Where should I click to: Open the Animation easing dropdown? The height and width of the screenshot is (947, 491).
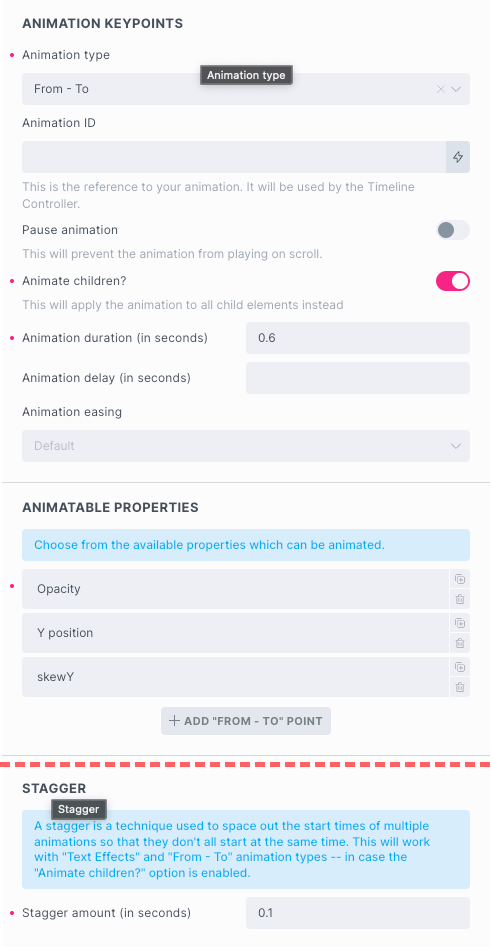click(x=246, y=446)
